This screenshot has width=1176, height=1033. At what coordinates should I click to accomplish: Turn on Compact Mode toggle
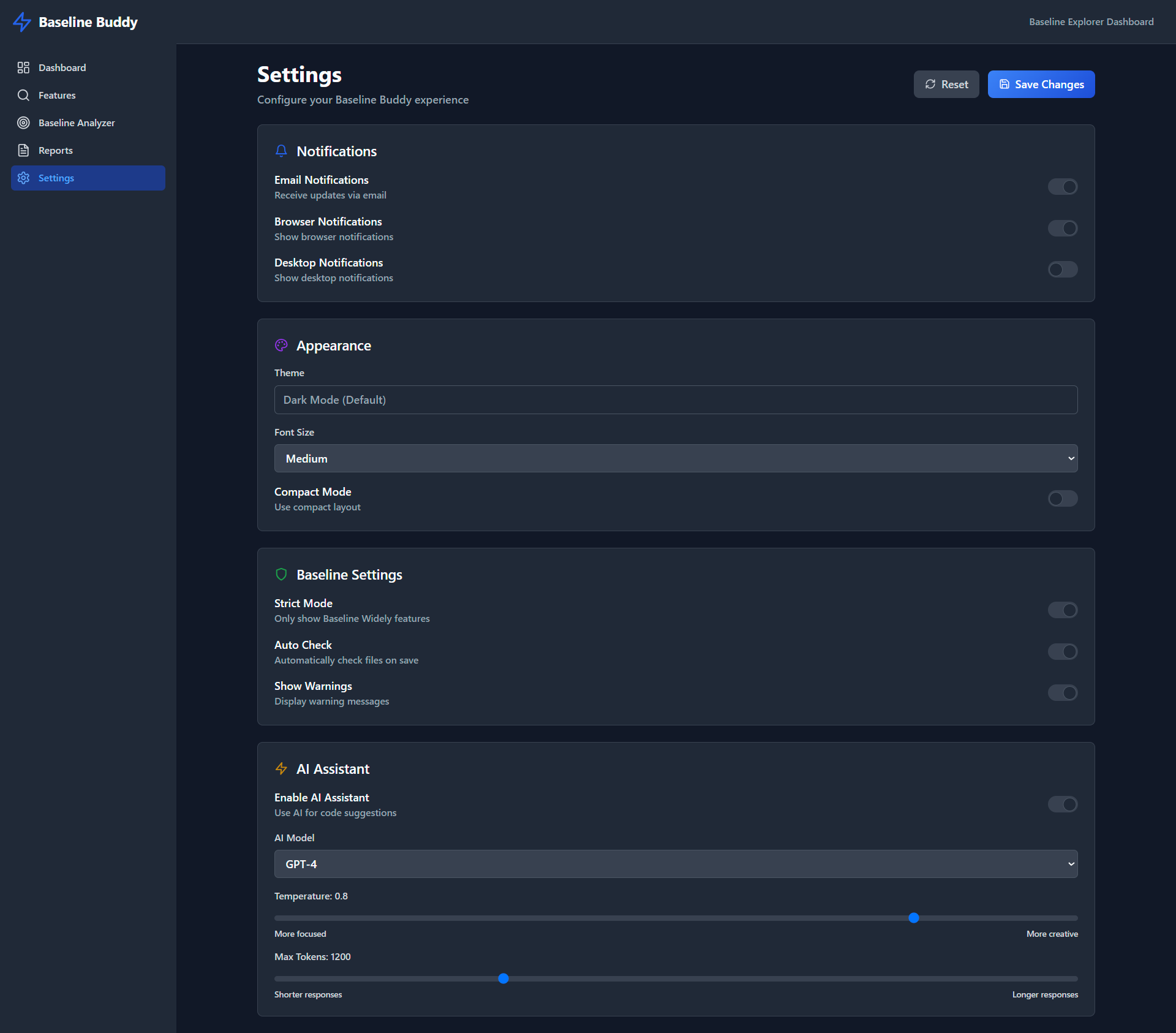click(1062, 498)
